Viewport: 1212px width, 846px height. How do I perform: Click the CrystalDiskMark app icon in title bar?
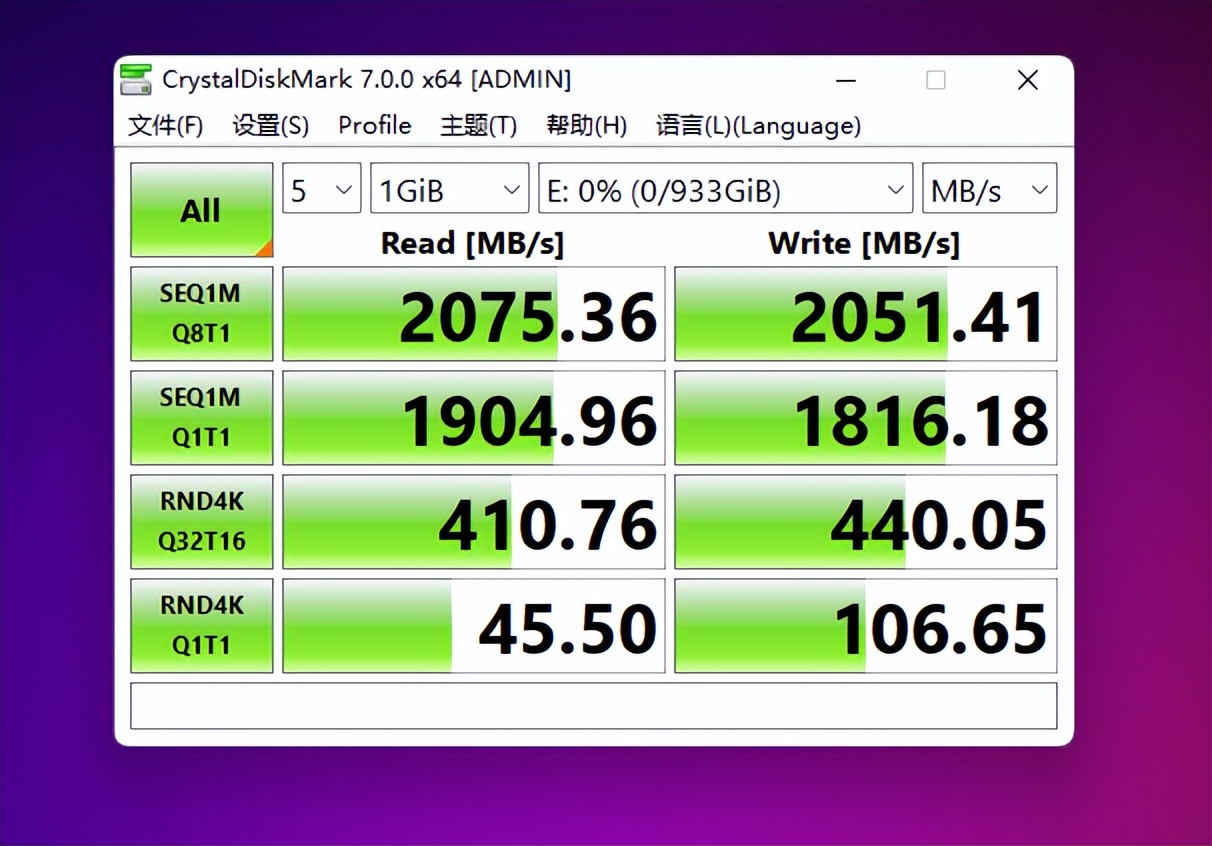point(136,80)
